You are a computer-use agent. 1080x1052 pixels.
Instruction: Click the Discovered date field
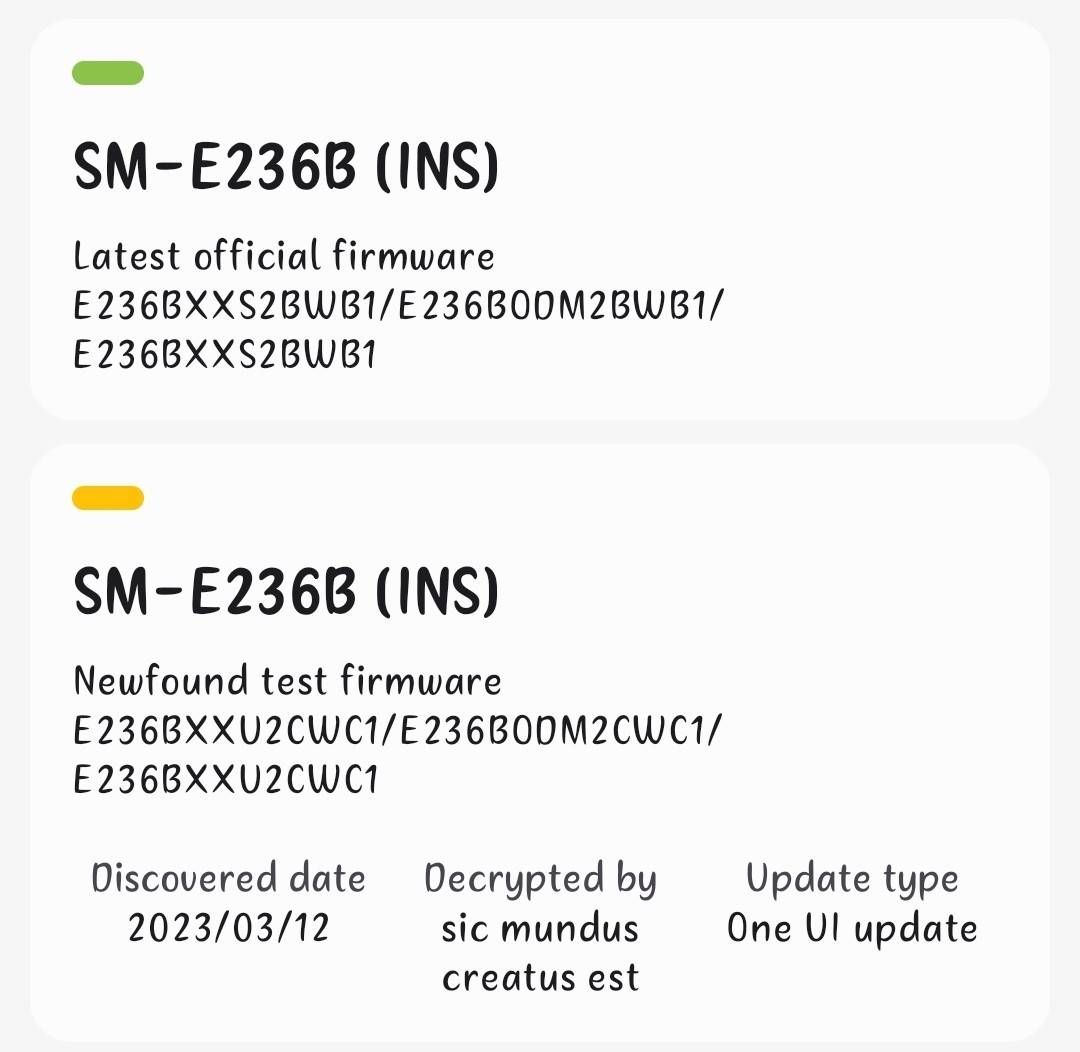point(229,878)
